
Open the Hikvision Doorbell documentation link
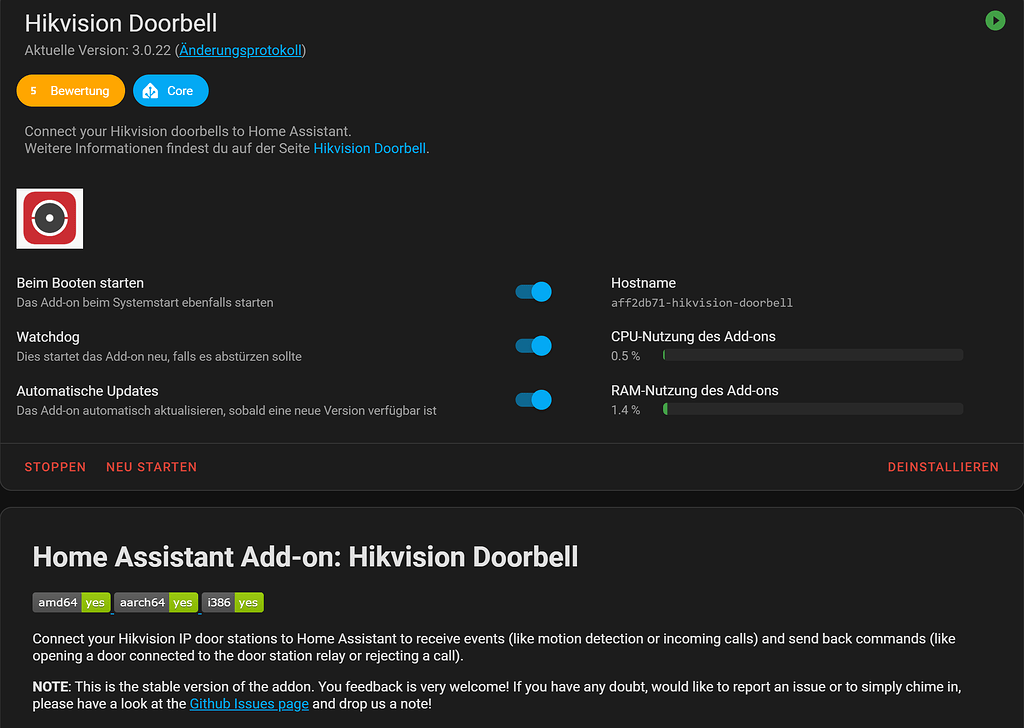coord(370,148)
